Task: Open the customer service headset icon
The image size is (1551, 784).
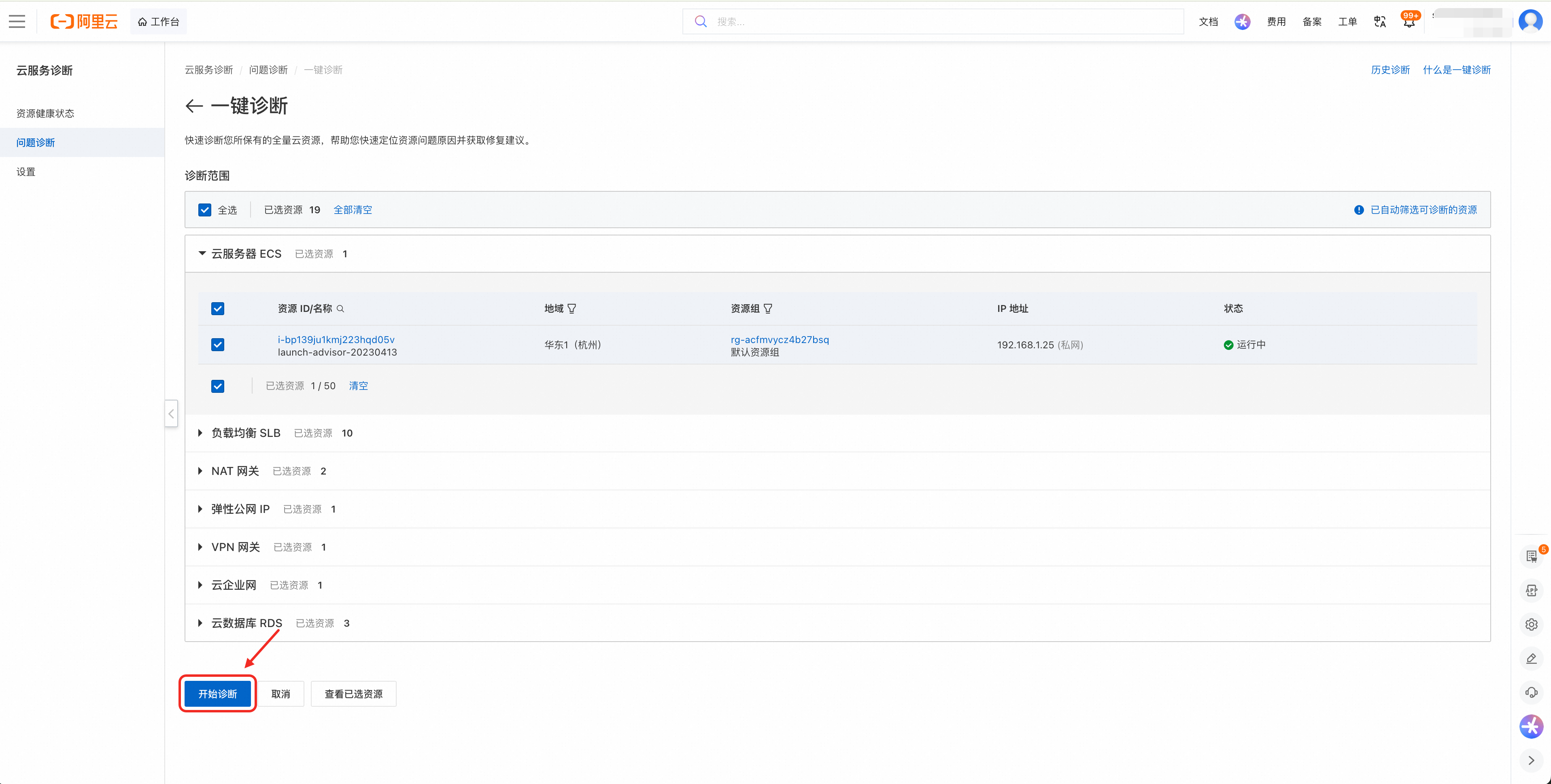Action: click(x=1531, y=692)
